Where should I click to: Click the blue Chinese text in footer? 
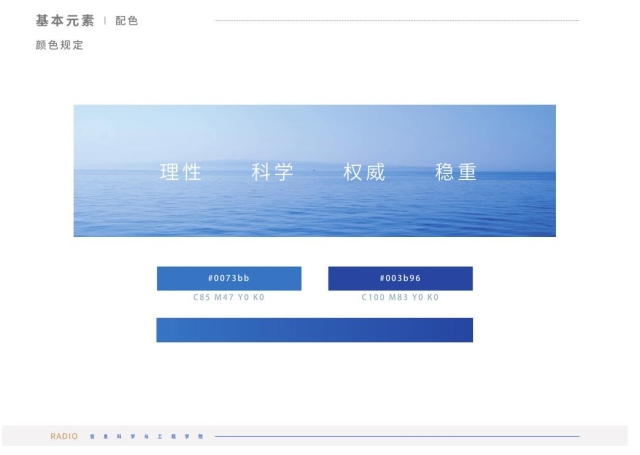click(146, 437)
